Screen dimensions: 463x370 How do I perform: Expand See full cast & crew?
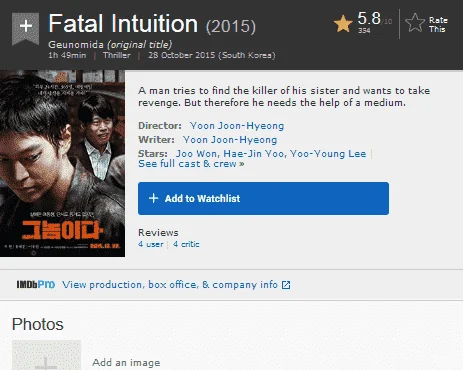coord(191,164)
